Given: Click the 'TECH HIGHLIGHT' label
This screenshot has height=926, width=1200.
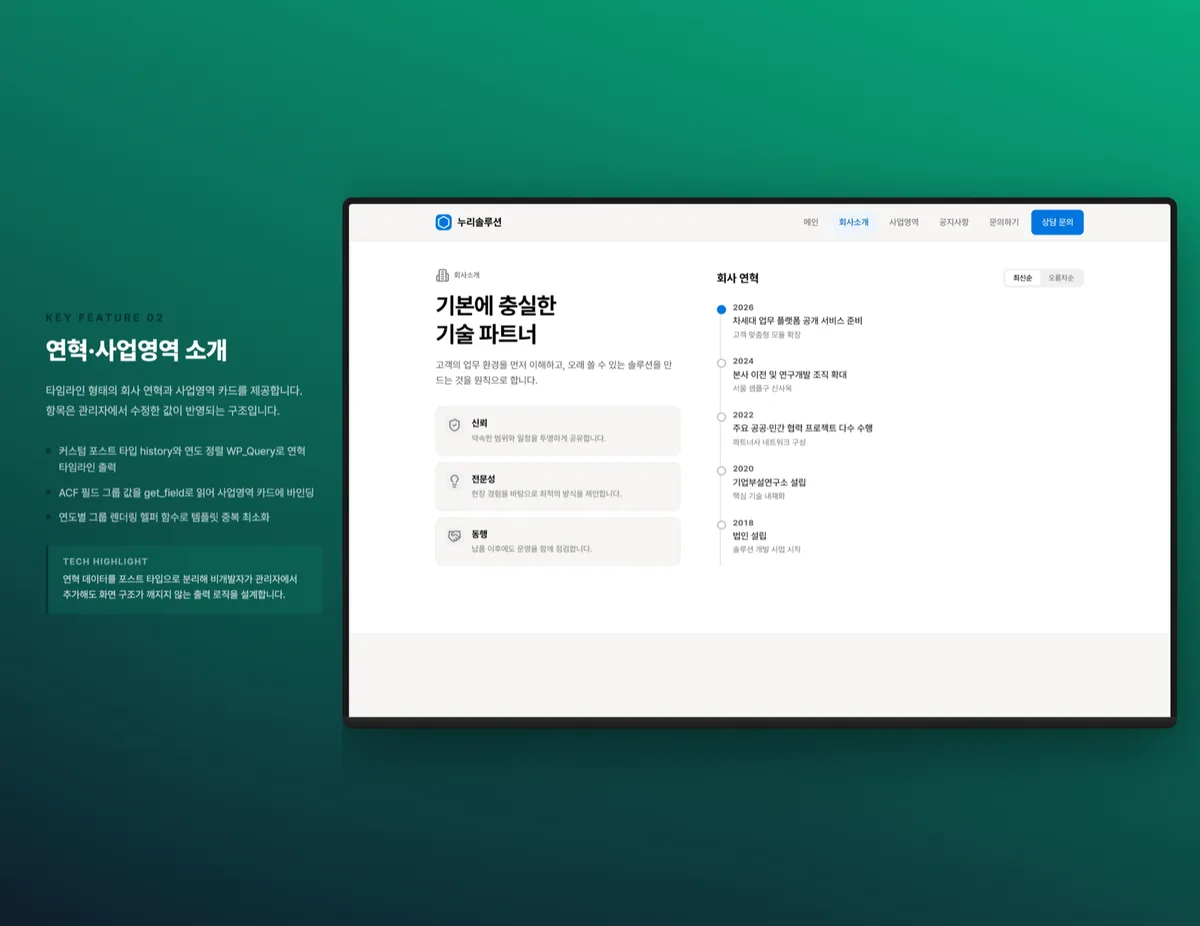Looking at the screenshot, I should [105, 562].
